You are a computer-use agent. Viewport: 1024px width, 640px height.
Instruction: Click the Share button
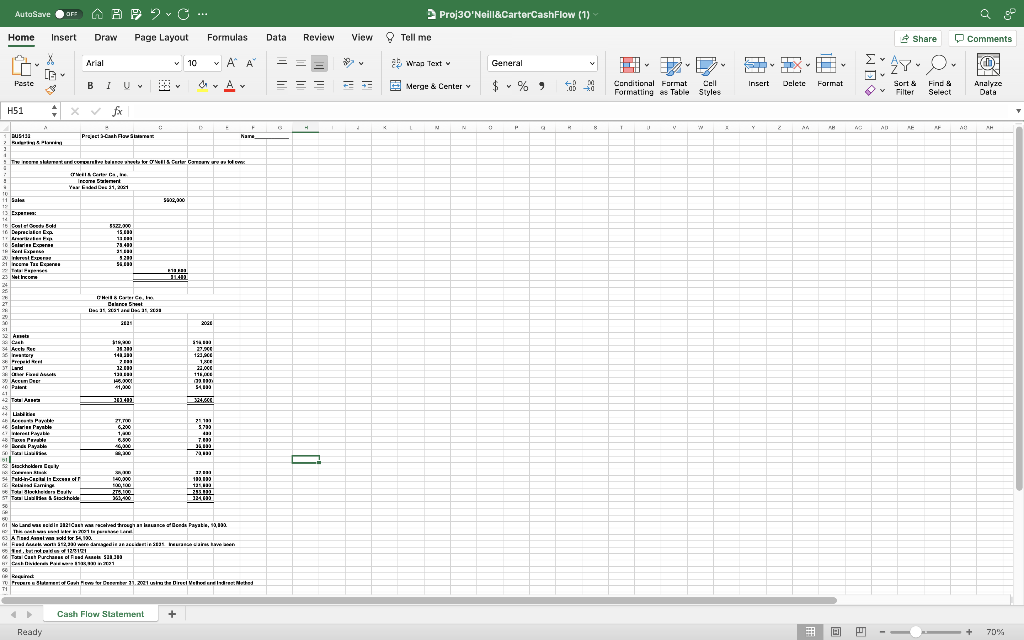tap(918, 39)
